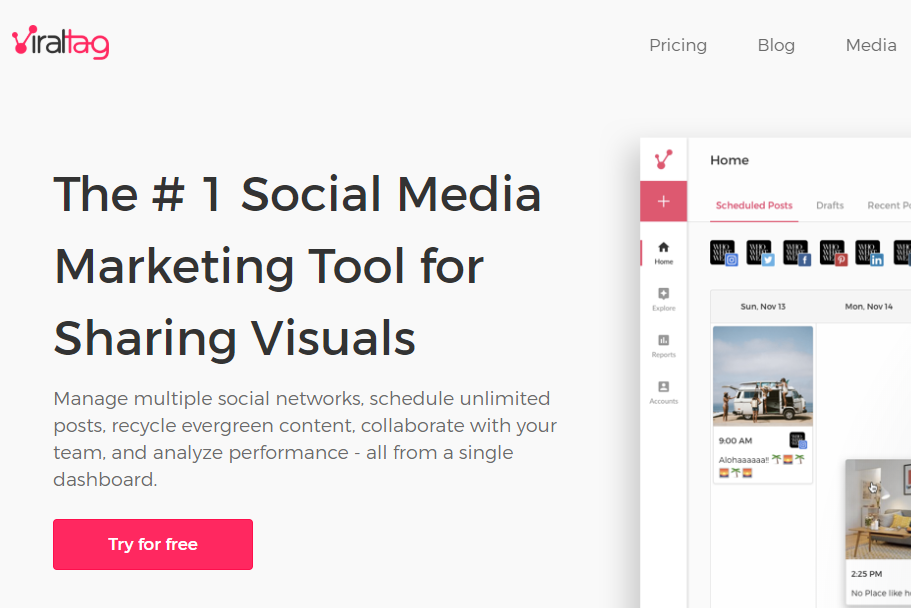This screenshot has height=608, width=911.
Task: Open the Media menu item
Action: coord(870,45)
